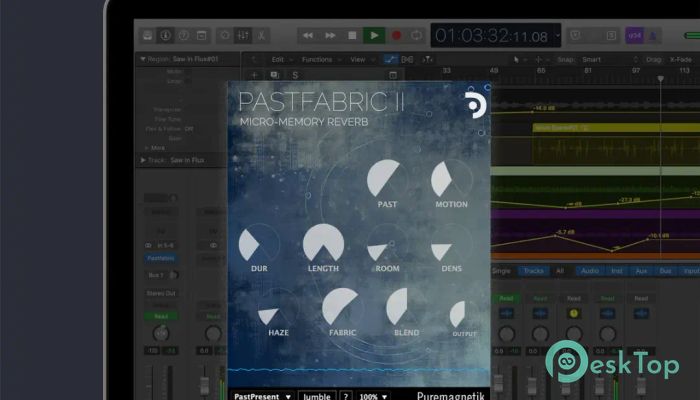Open the Stereo Out output slot
700x400 pixels.
click(x=161, y=293)
